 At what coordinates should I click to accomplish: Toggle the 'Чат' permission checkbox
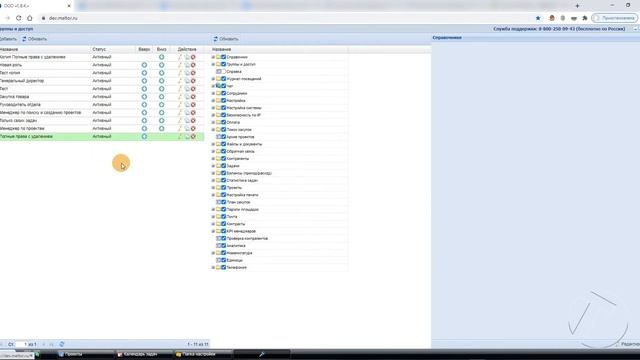pyautogui.click(x=223, y=86)
